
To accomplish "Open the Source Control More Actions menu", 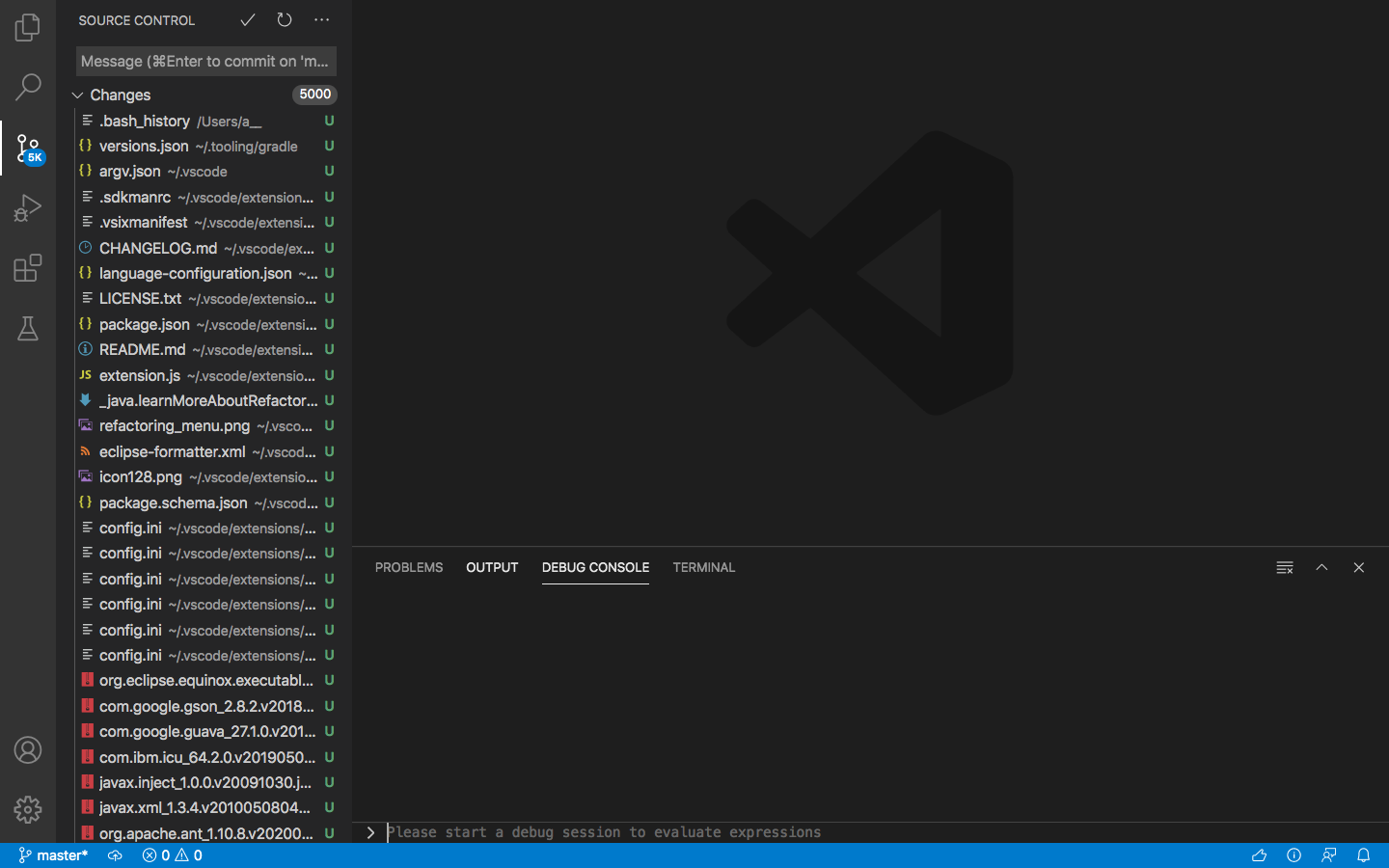I will 321,19.
